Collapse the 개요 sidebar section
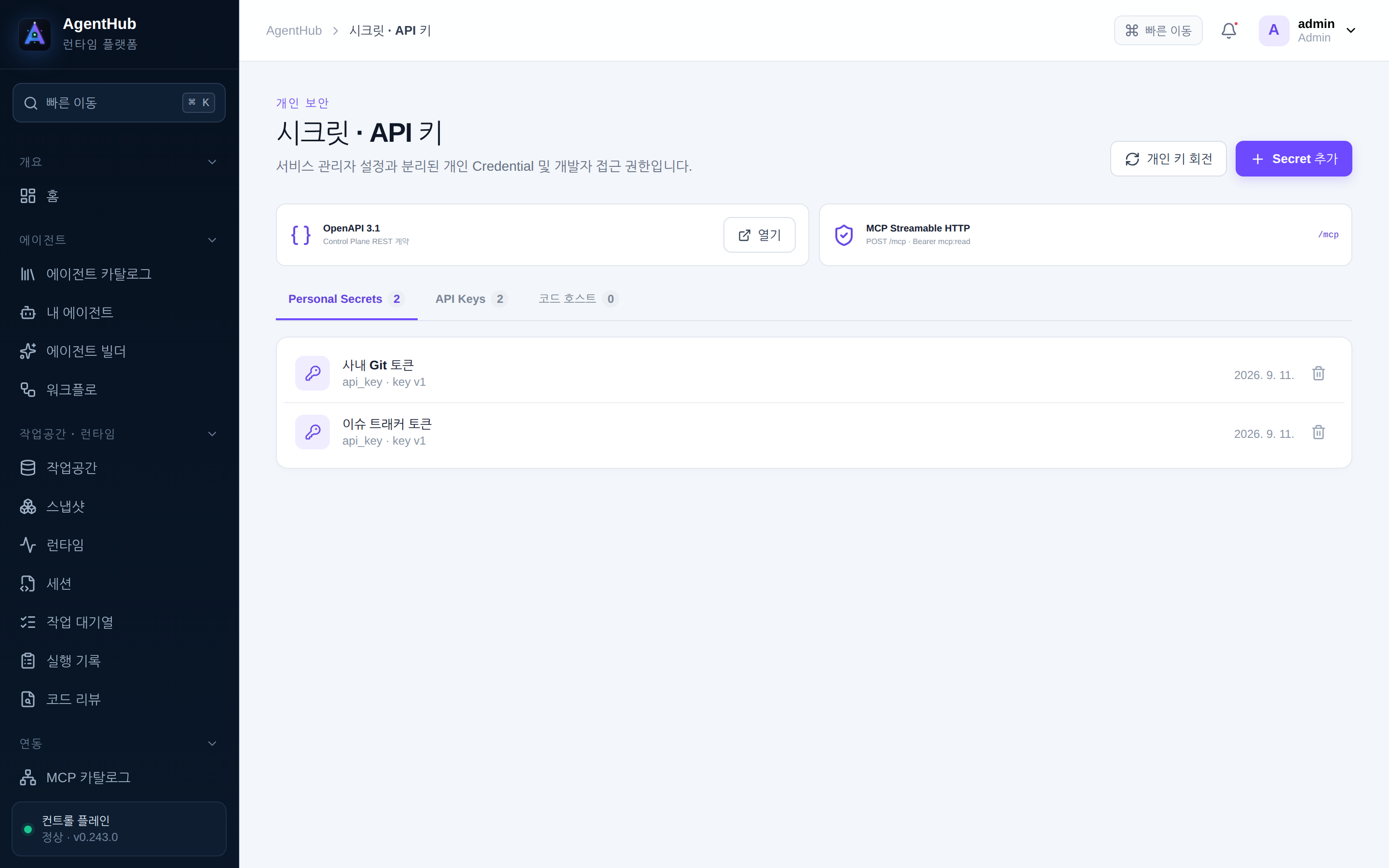 click(x=212, y=162)
